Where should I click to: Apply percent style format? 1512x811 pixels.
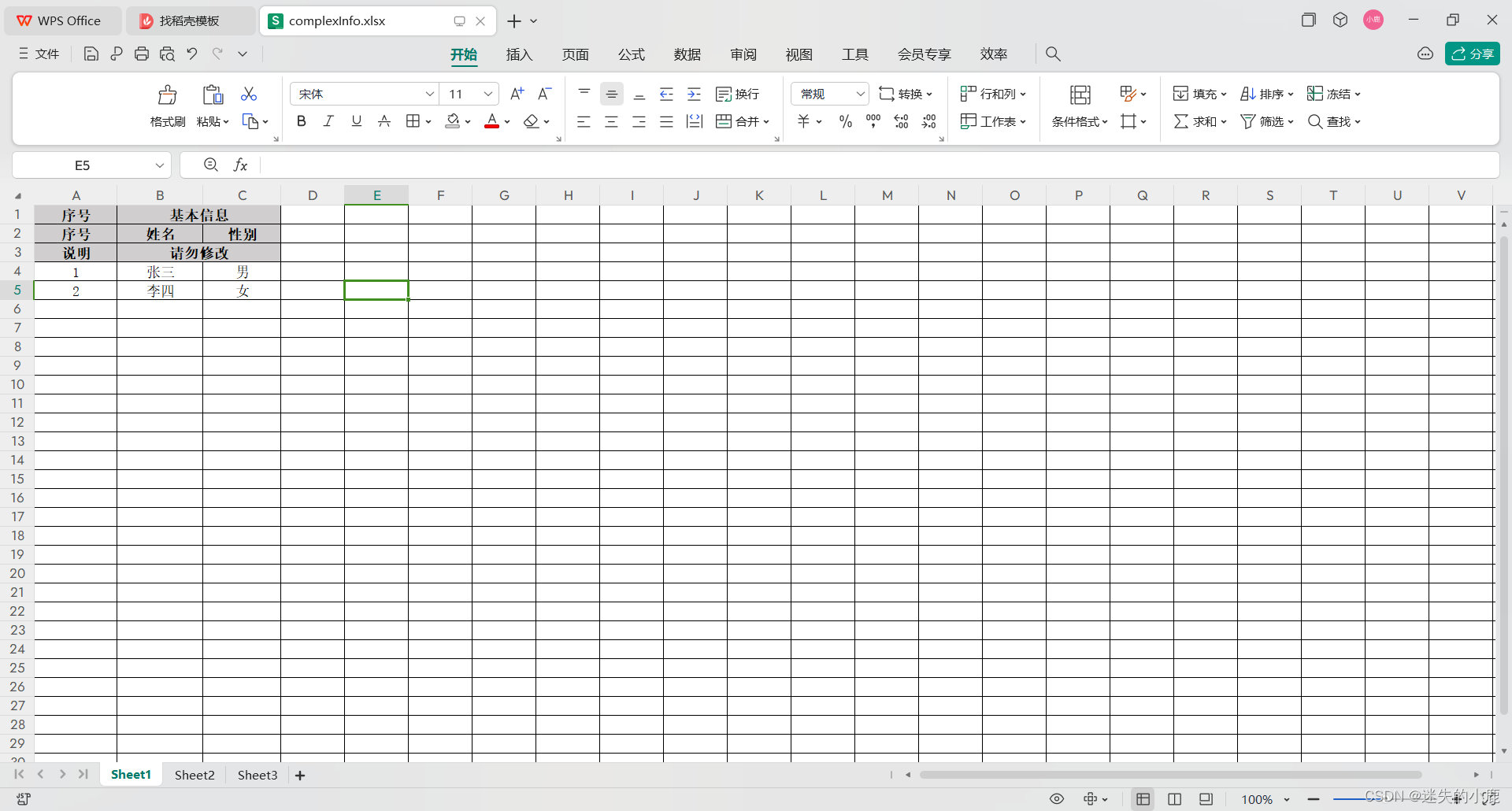click(x=846, y=121)
